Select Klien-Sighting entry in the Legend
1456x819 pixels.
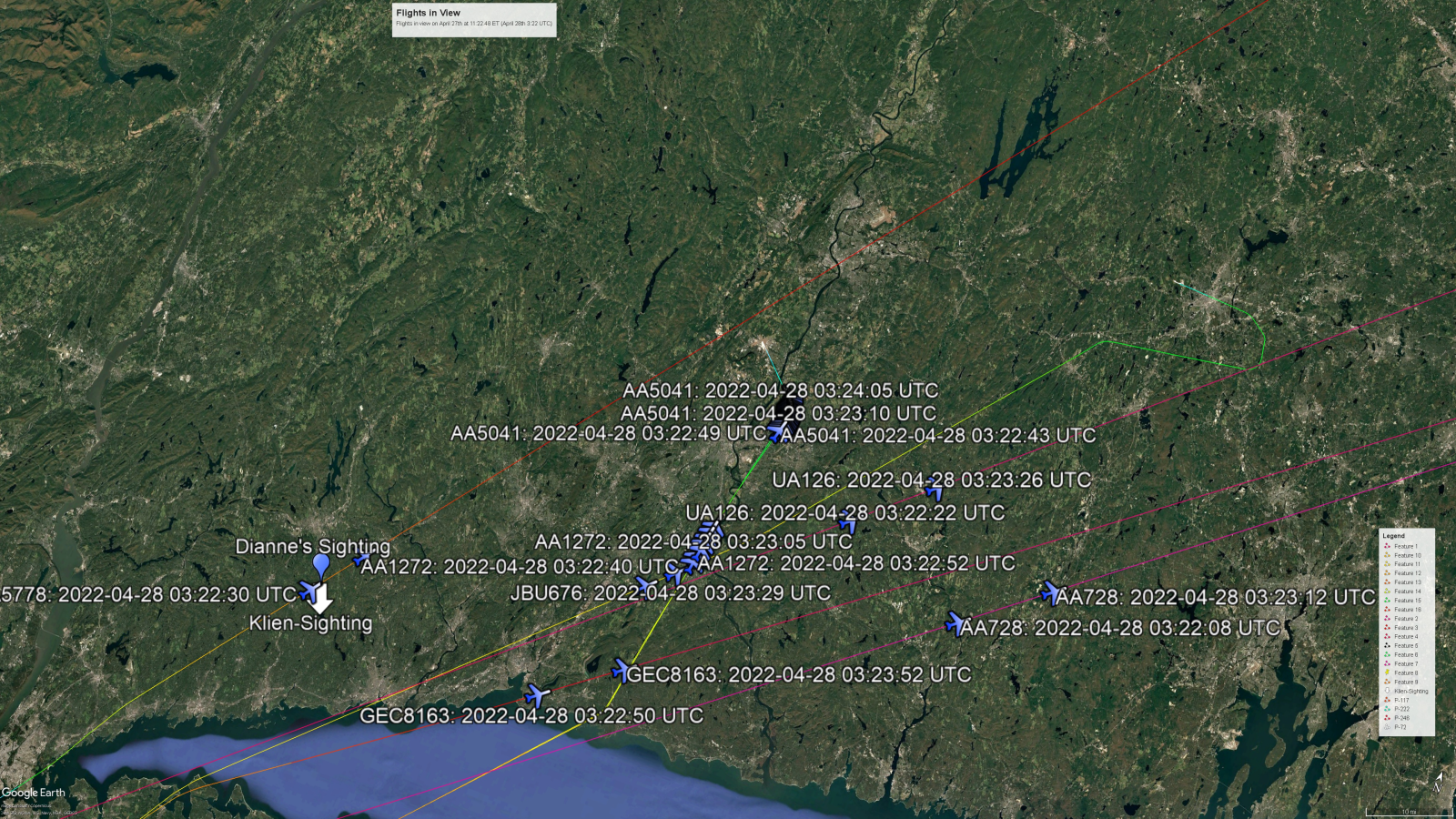click(1410, 692)
